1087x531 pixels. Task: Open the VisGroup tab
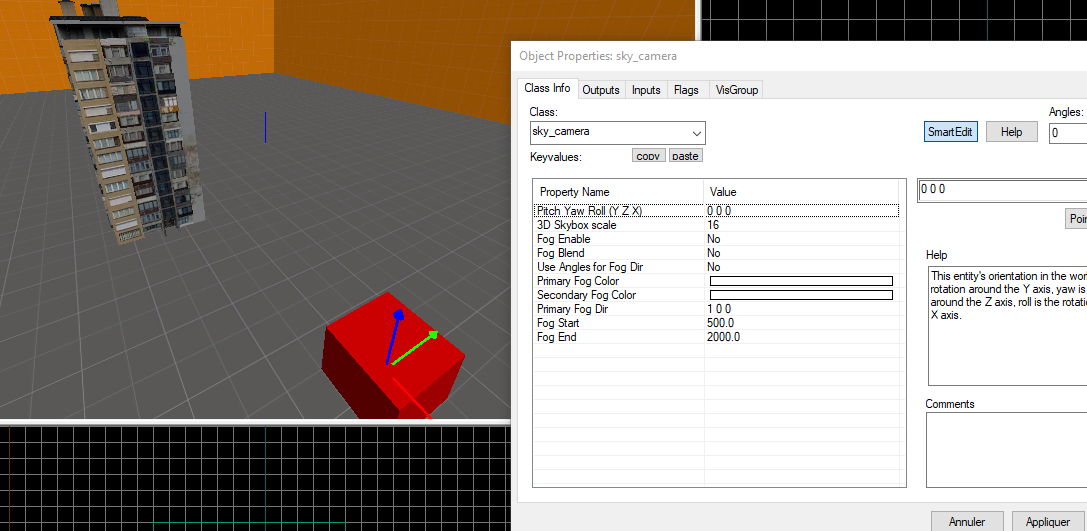pos(737,90)
